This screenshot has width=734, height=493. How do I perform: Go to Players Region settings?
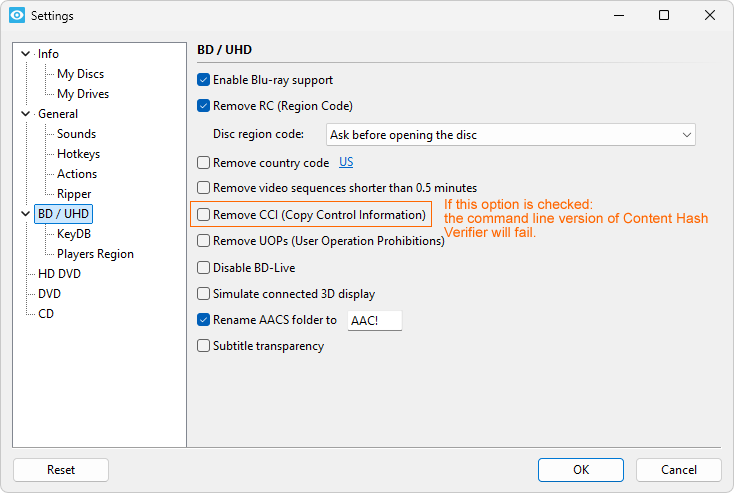pos(95,254)
